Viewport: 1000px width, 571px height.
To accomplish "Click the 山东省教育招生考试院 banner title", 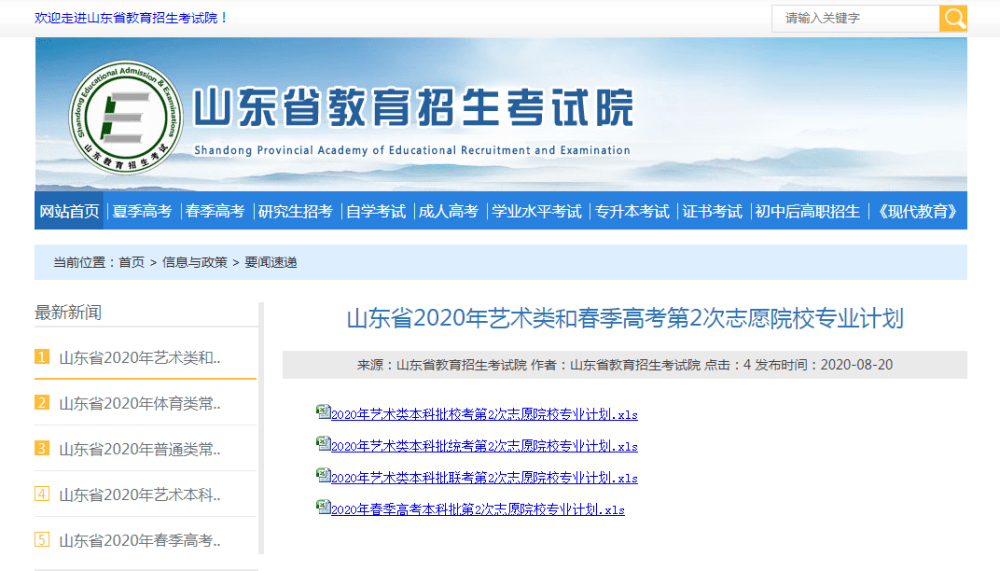I will click(x=413, y=107).
